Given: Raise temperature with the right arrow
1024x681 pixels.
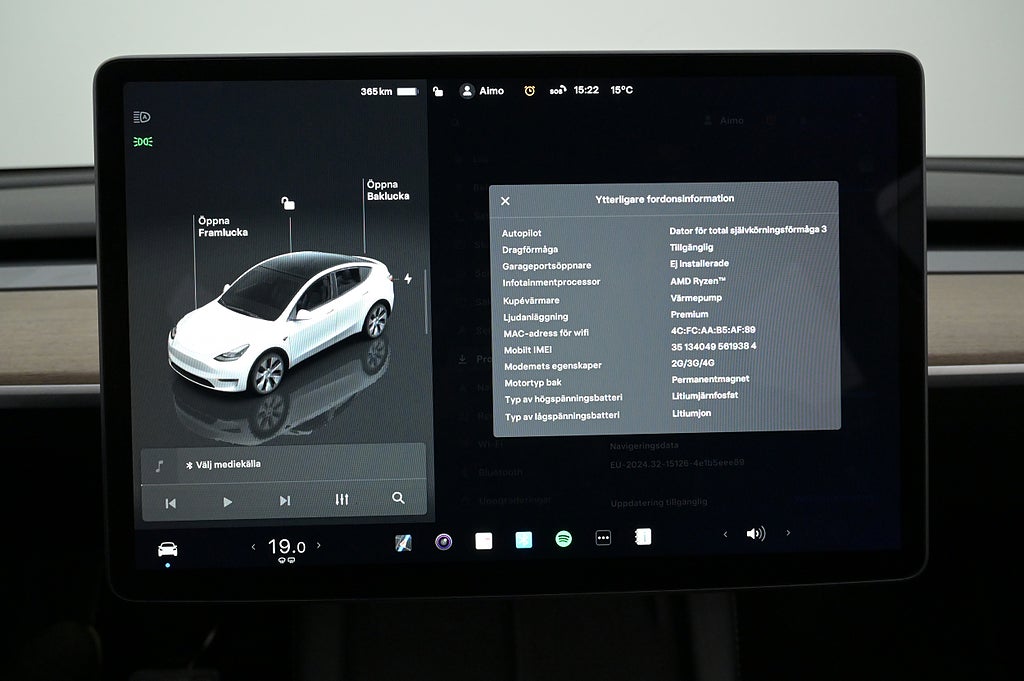Looking at the screenshot, I should click(x=319, y=546).
